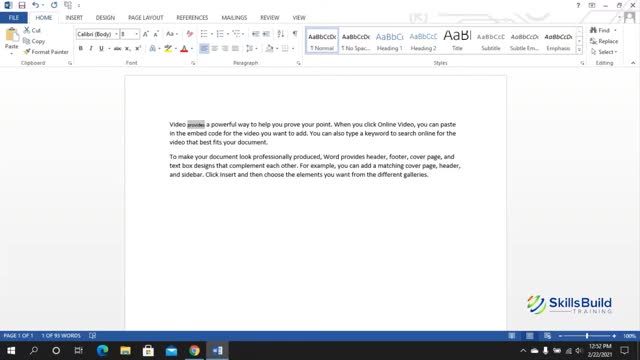Viewport: 640px width, 360px height.
Task: Increase paragraph indent
Action: point(266,34)
